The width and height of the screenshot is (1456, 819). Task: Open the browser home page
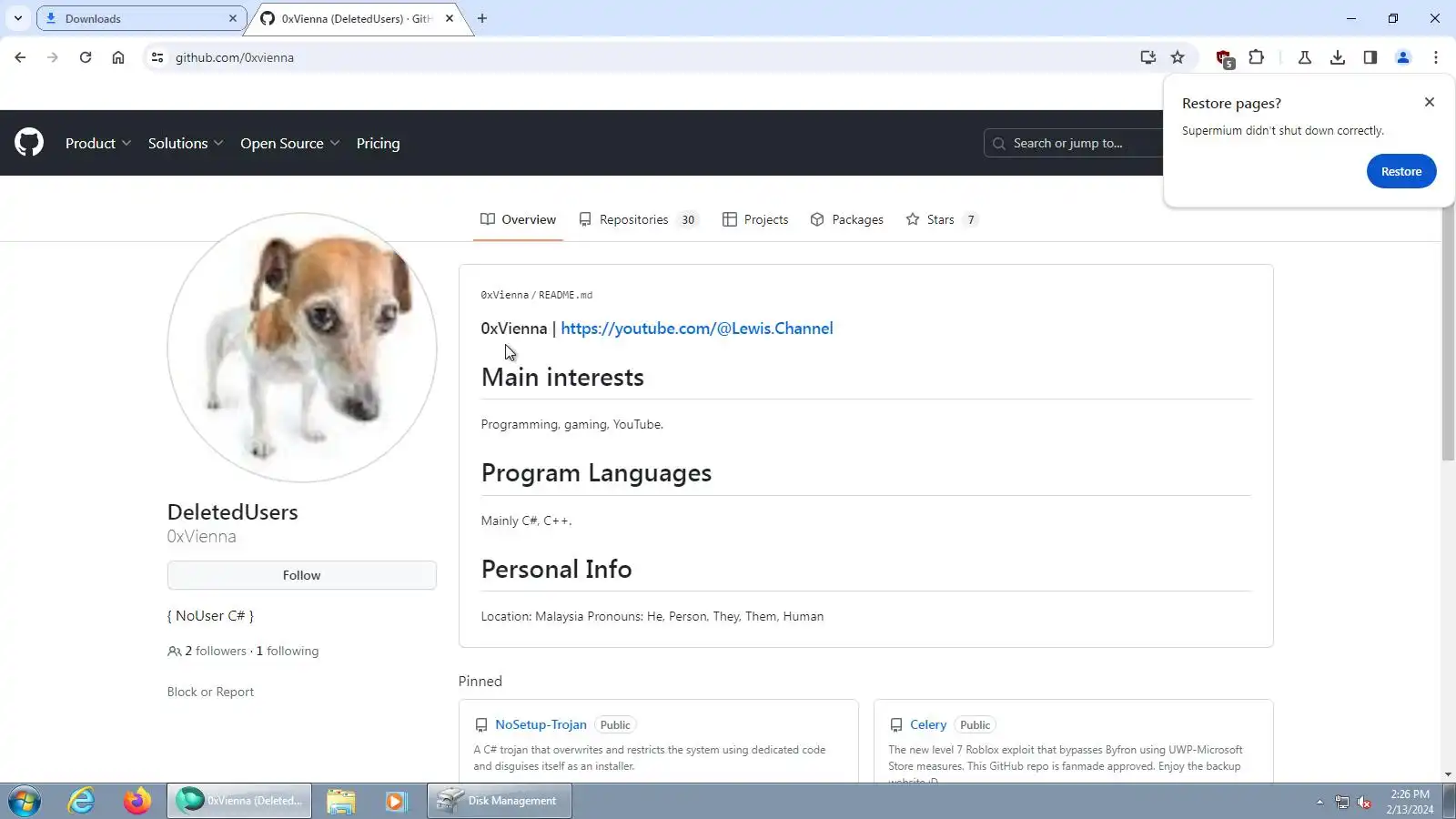118,57
